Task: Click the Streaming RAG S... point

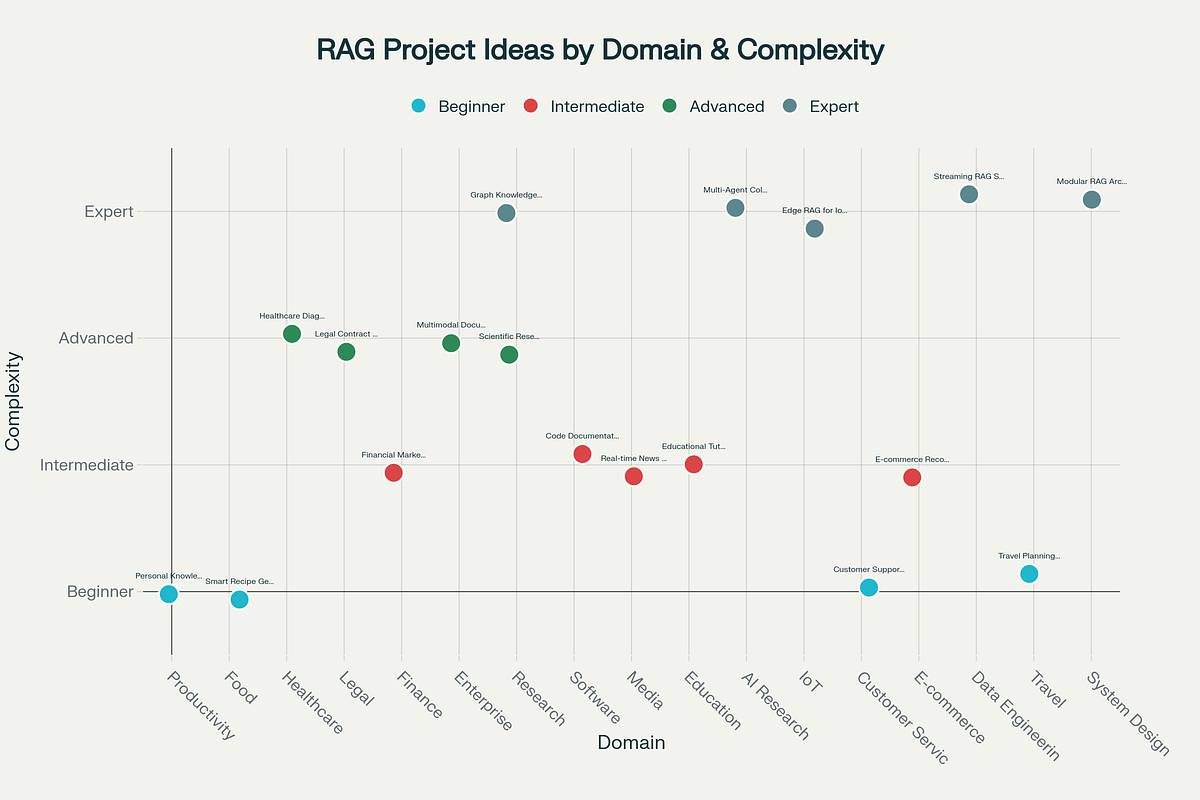Action: point(969,194)
